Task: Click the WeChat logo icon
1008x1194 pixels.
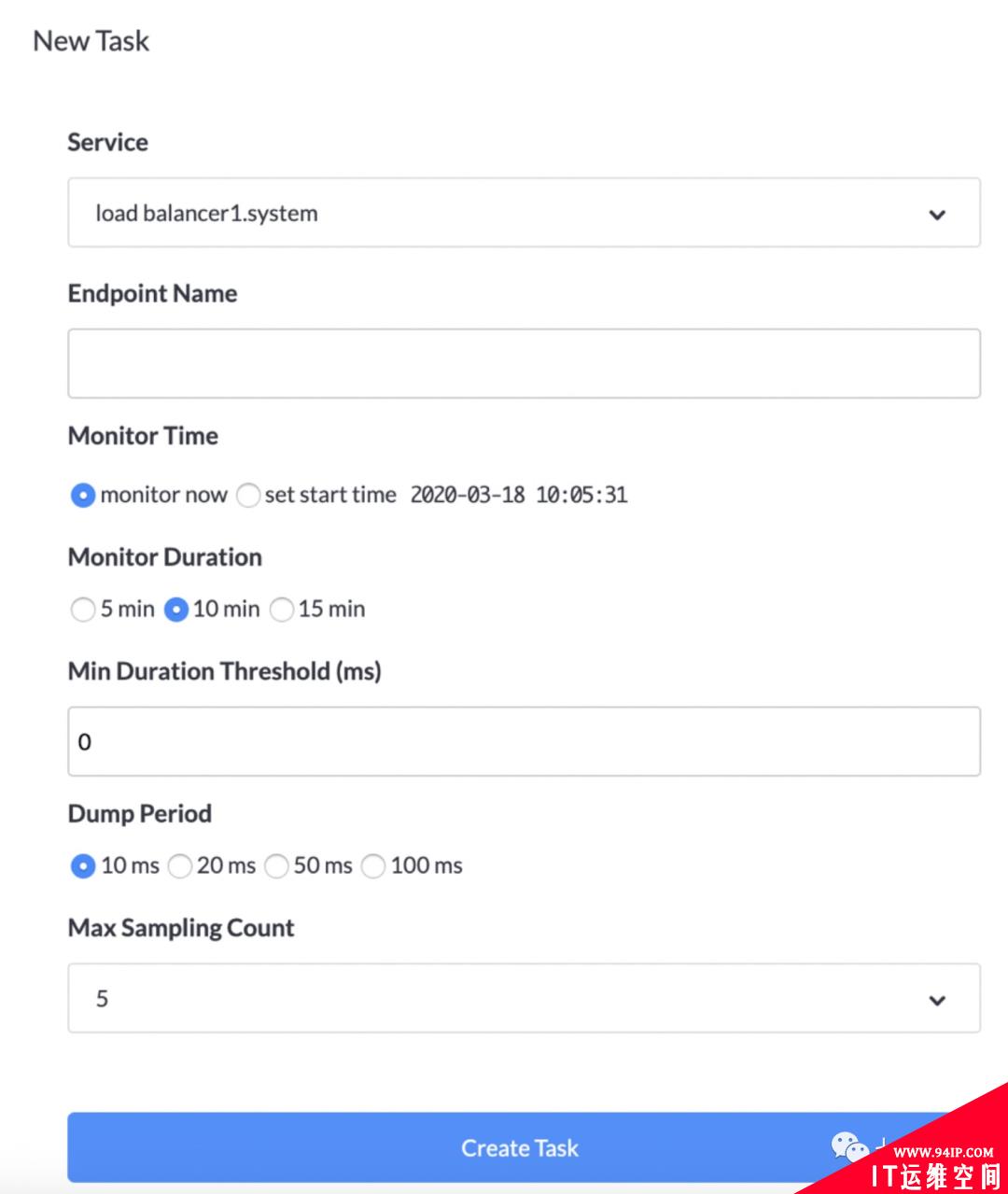Action: (x=849, y=1145)
